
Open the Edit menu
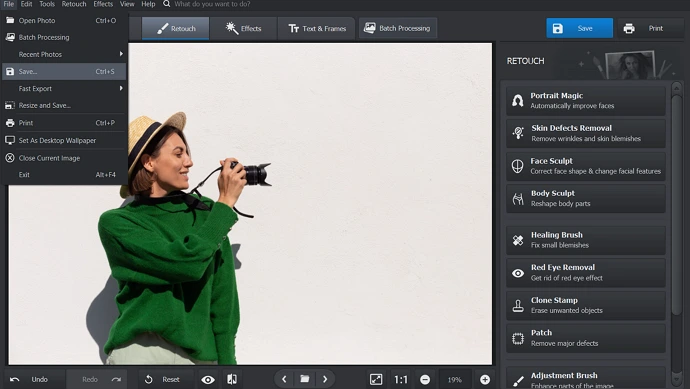click(x=26, y=4)
